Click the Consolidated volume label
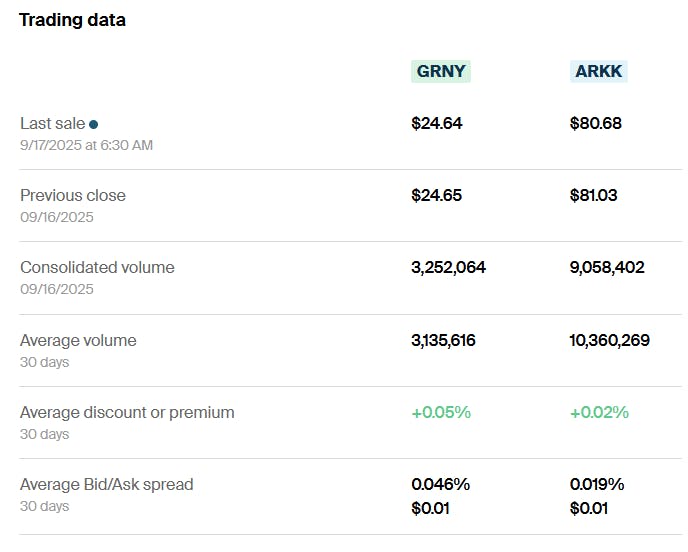This screenshot has height=552, width=688. point(97,268)
